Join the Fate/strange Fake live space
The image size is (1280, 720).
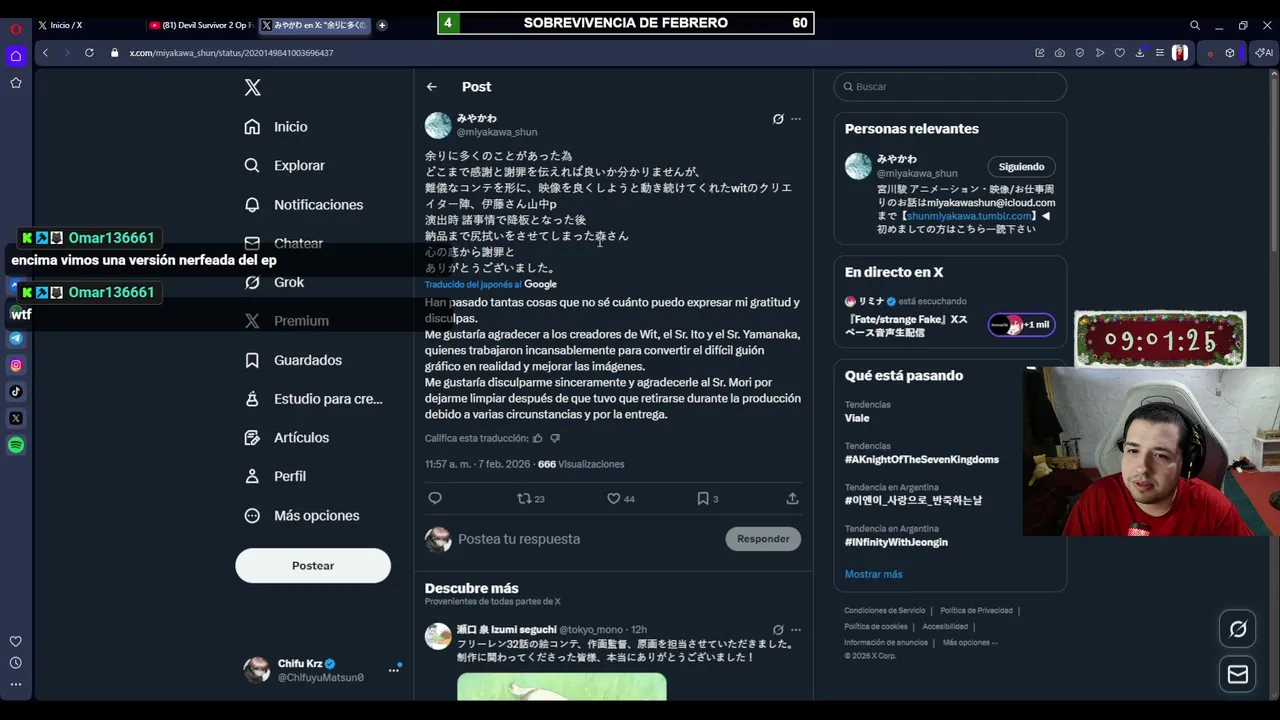(x=1021, y=324)
